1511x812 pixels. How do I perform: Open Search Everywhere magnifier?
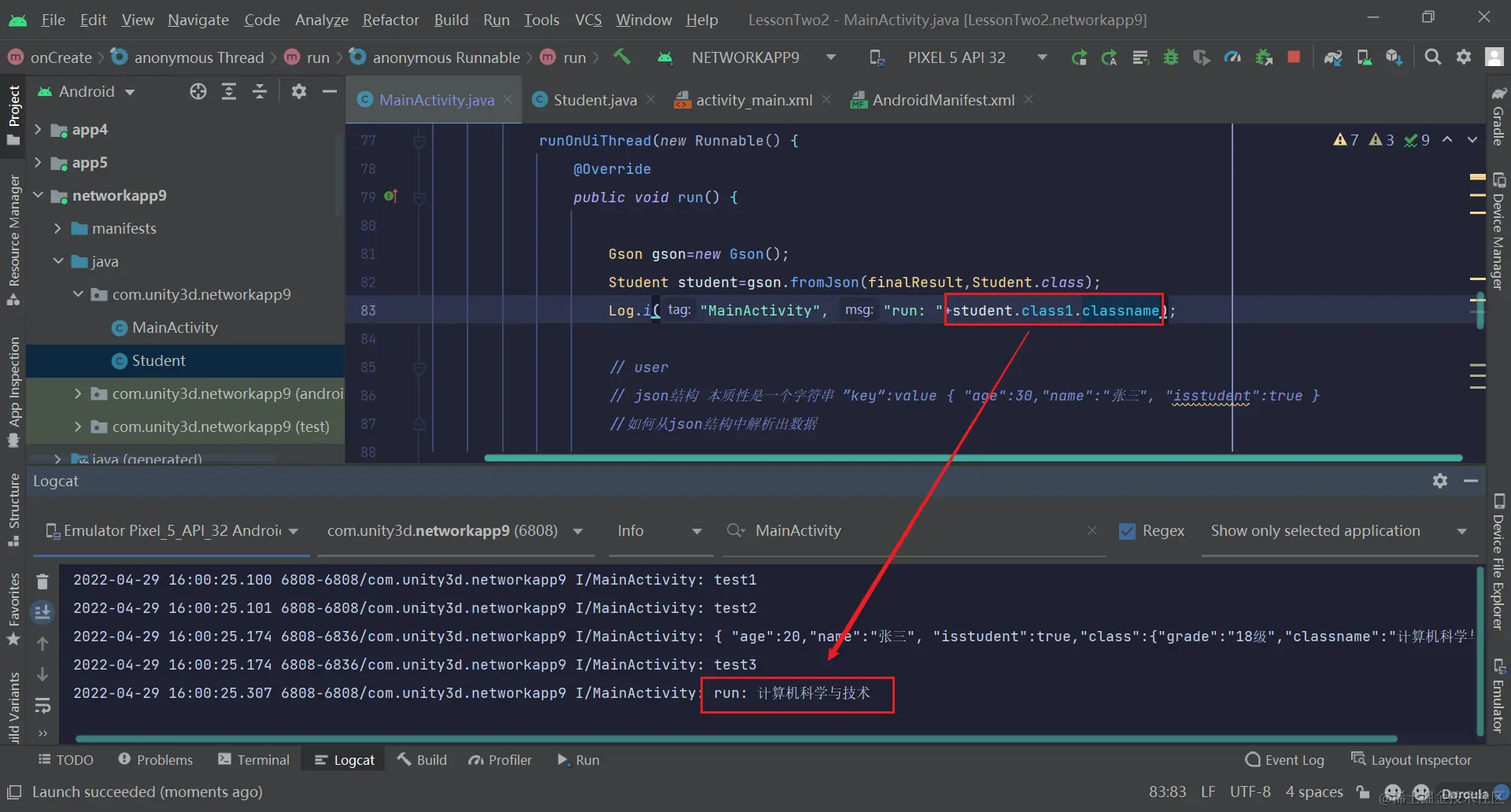(1433, 57)
